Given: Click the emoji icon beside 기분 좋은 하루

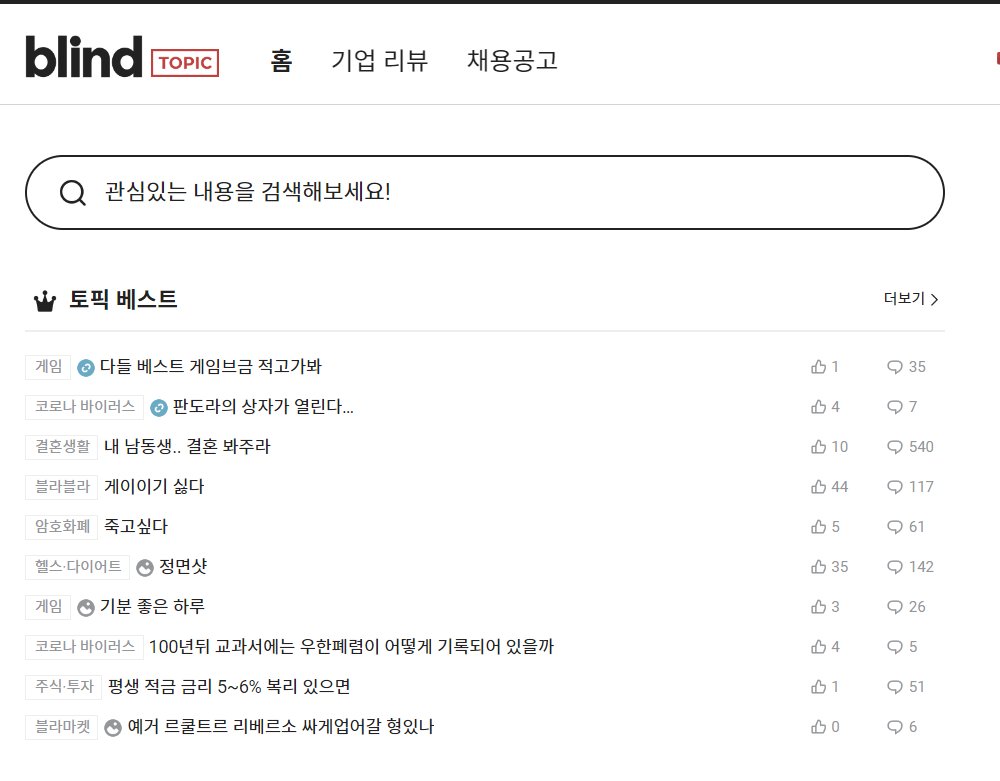Looking at the screenshot, I should click(x=85, y=606).
